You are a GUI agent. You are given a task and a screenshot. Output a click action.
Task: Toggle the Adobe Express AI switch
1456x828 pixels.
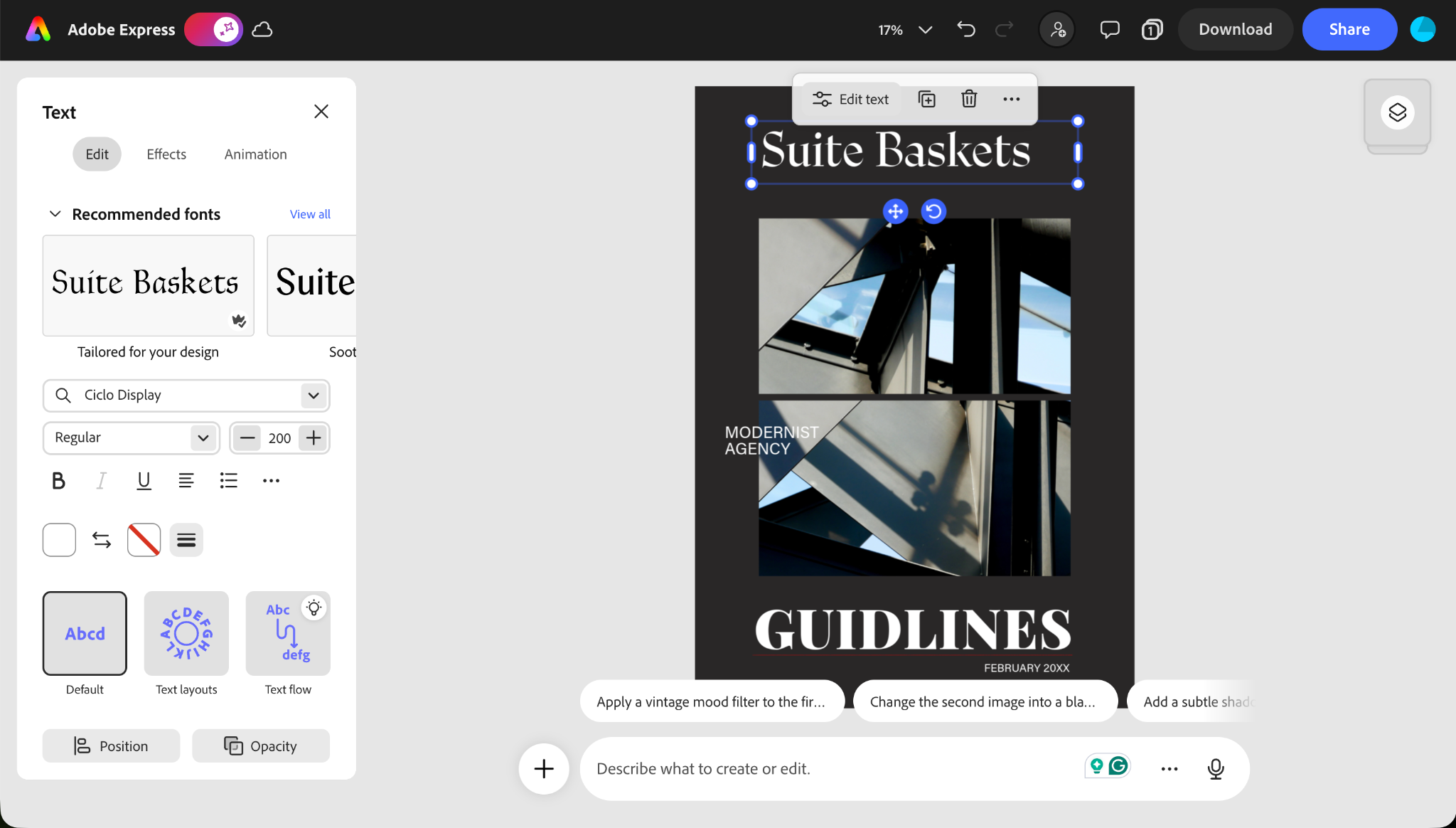213,29
